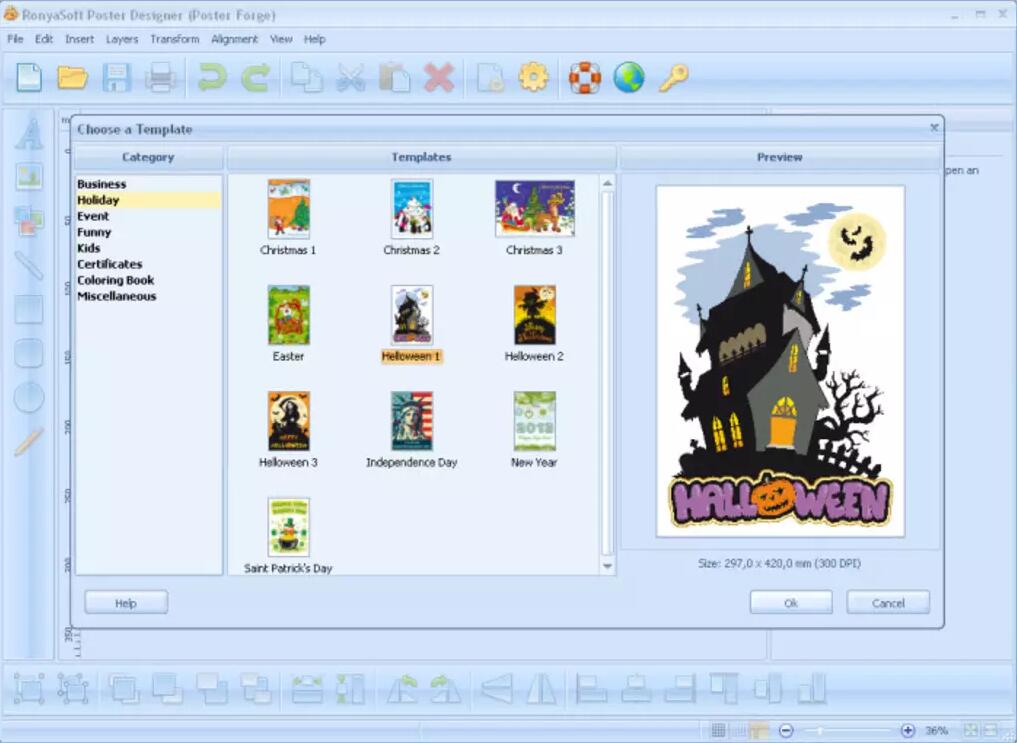Click the Print icon in toolbar

point(160,78)
